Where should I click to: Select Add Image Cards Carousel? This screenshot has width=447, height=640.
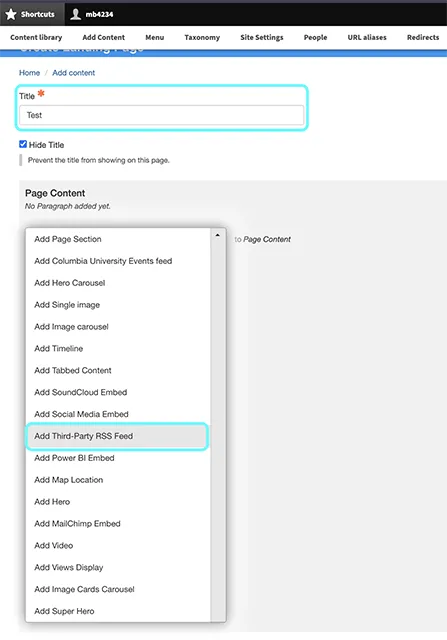118,589
